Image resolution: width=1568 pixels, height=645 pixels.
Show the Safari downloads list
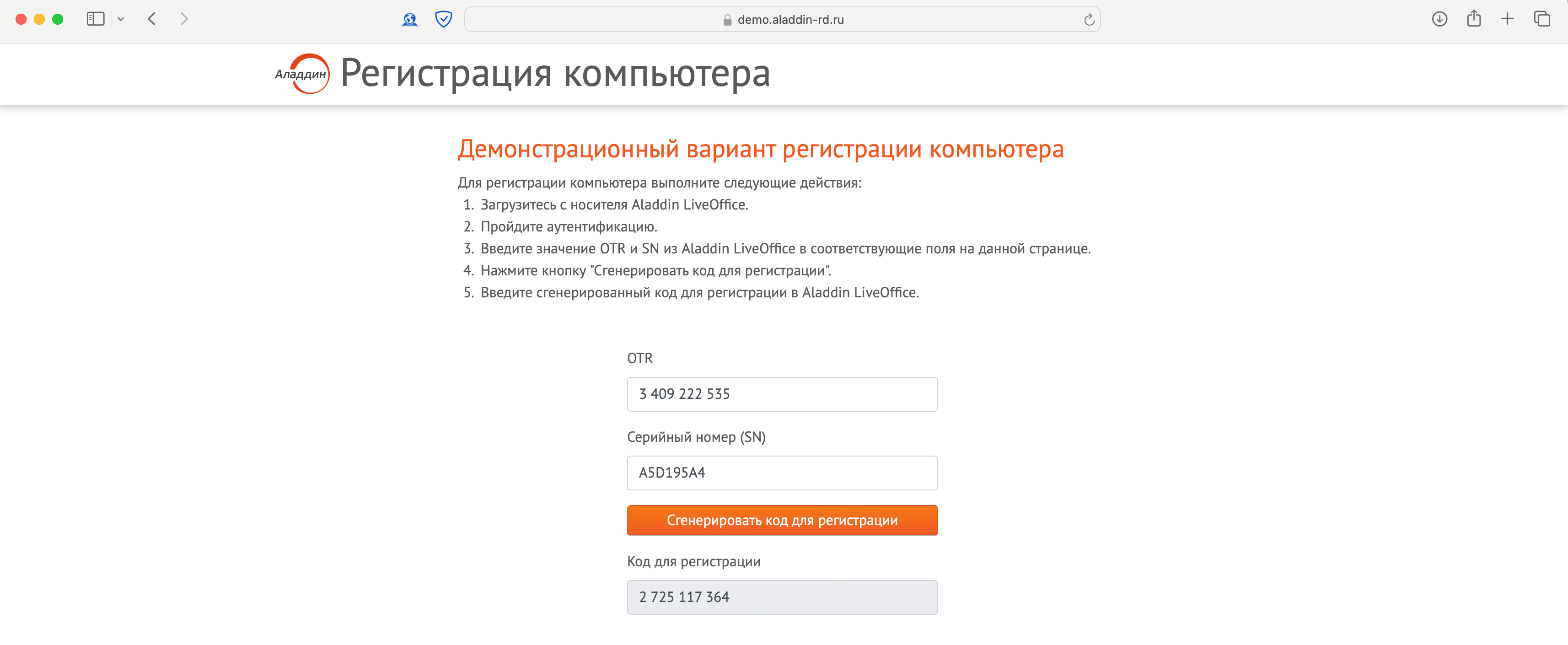pyautogui.click(x=1439, y=19)
